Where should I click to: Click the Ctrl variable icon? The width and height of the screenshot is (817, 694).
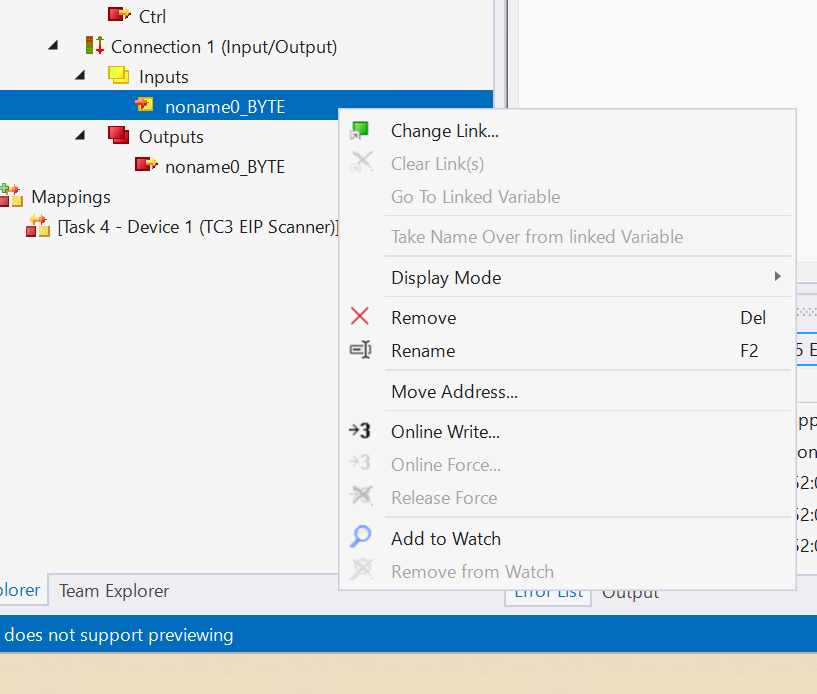point(119,16)
